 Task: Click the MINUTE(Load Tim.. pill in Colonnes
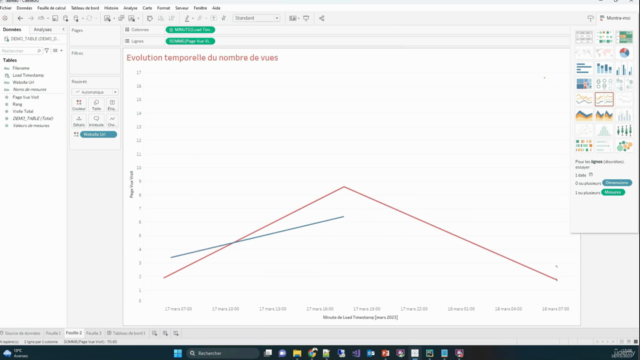190,30
